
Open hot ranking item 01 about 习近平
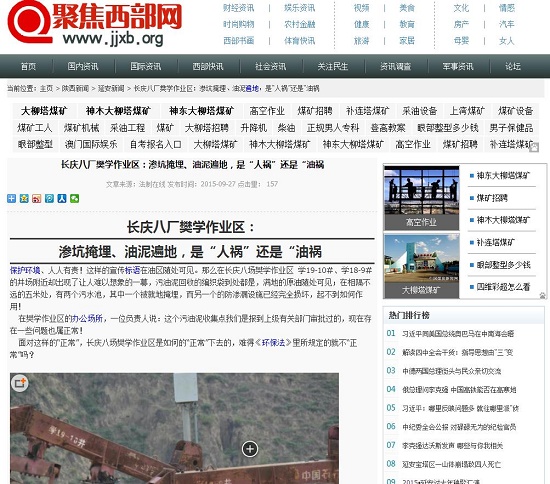[x=458, y=334]
